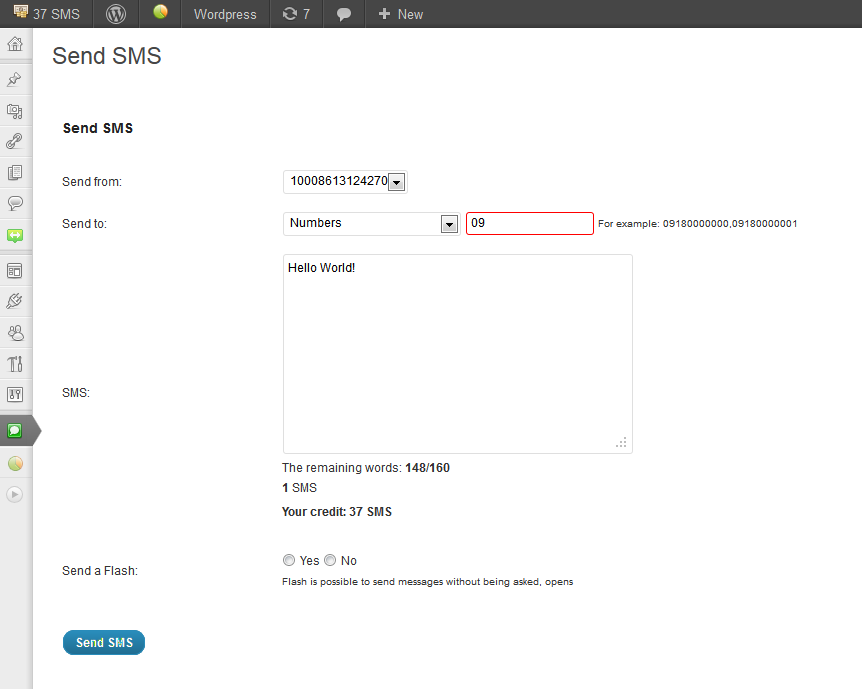Click the 37 SMS credit item in admin bar
862x689 pixels.
(47, 14)
